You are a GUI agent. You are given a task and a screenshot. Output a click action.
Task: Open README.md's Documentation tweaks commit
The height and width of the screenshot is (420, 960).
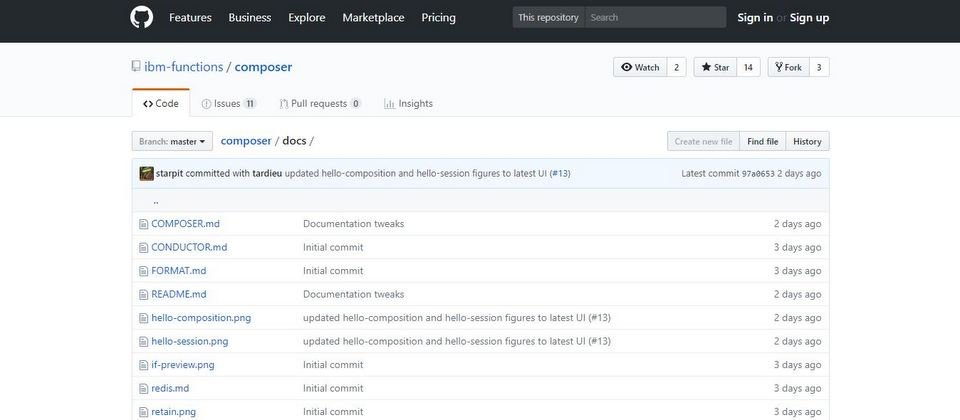tap(353, 294)
